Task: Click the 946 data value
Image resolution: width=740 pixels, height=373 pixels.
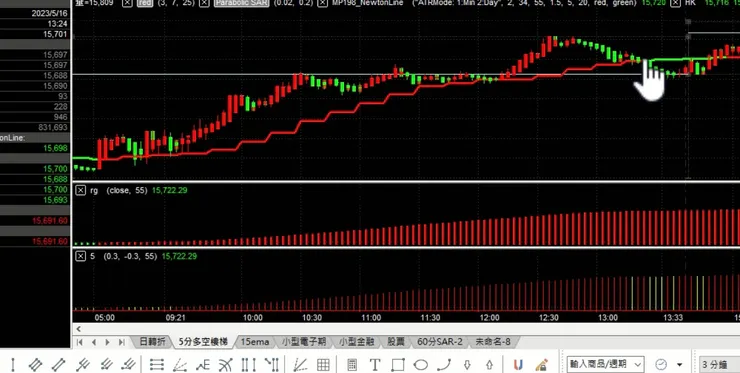Action: pyautogui.click(x=60, y=117)
